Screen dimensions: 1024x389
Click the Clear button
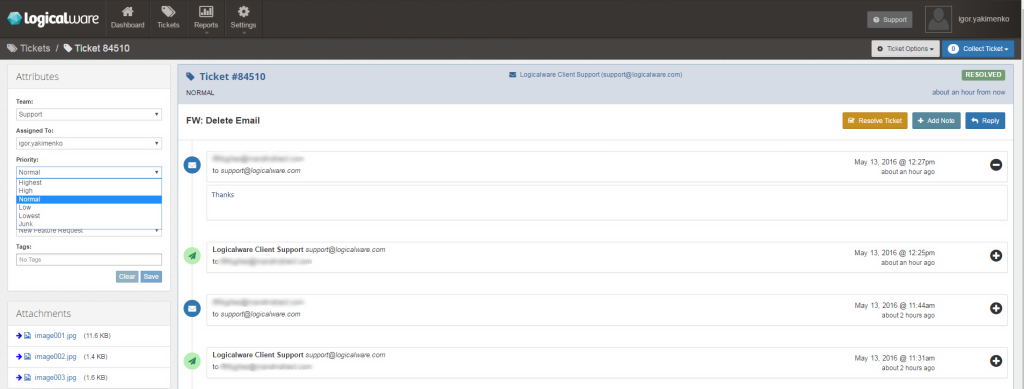pos(127,277)
